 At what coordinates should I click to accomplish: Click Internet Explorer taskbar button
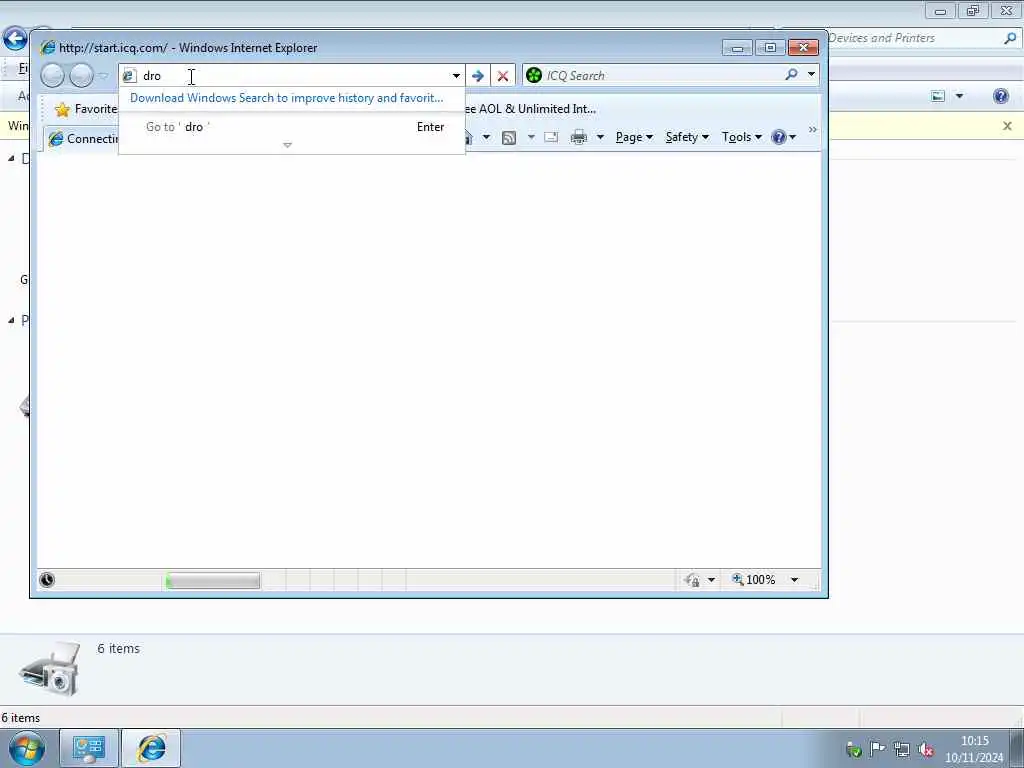coord(151,748)
